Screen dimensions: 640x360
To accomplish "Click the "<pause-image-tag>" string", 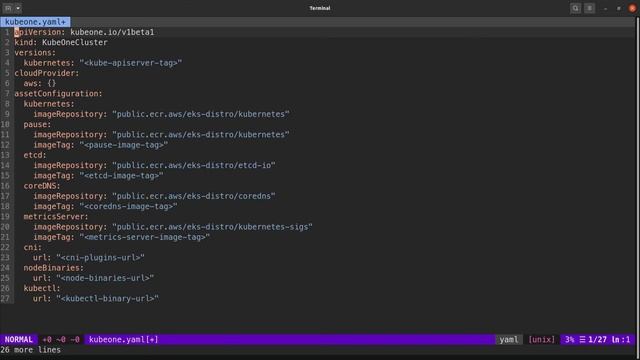I will (124, 145).
